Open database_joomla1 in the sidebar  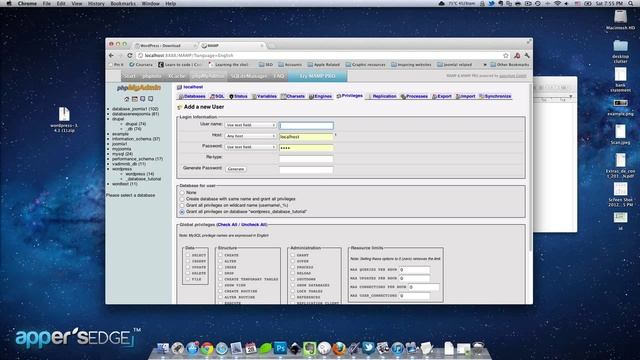click(x=135, y=109)
